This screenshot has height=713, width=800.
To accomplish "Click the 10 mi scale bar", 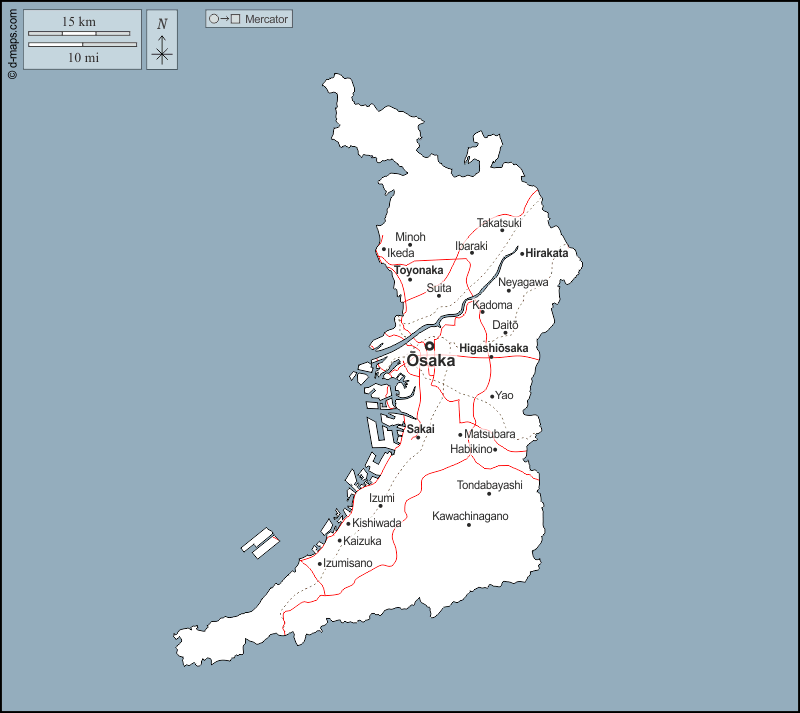I will coord(82,45).
